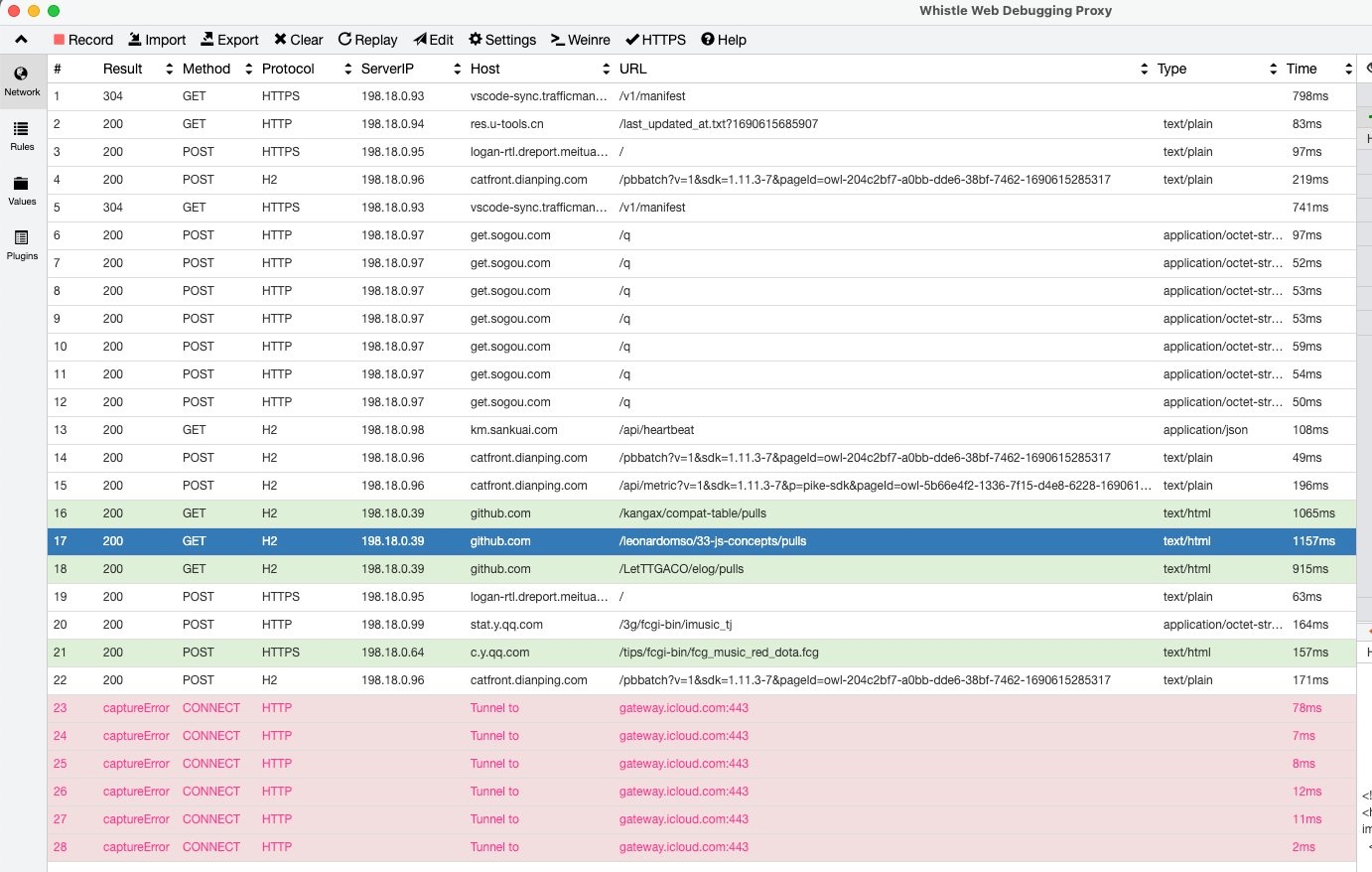Switch to the Values panel
Image resolution: width=1372 pixels, height=872 pixels.
pos(22,191)
